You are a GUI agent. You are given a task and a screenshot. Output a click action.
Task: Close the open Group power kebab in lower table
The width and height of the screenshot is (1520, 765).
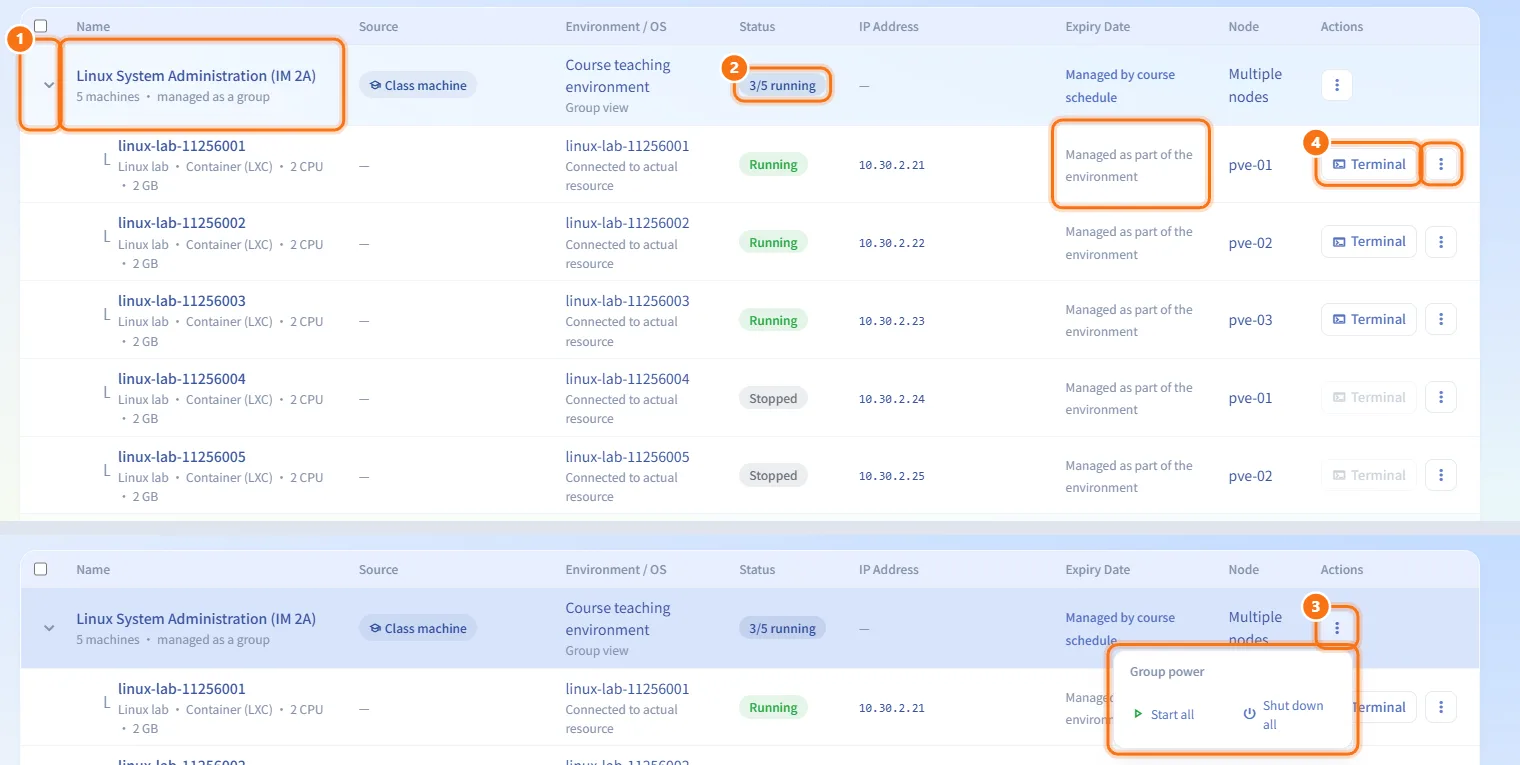point(1337,628)
